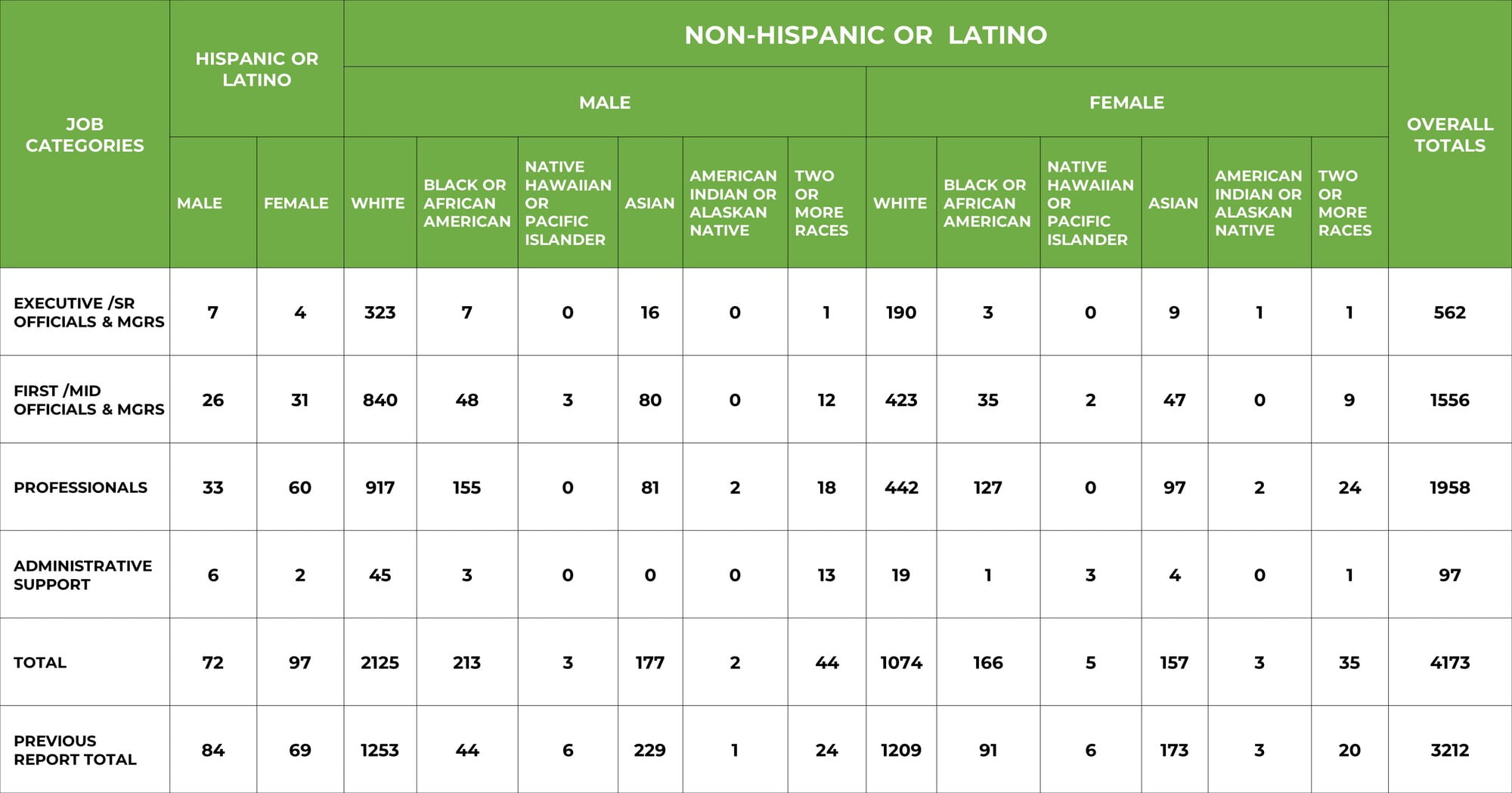Screen dimensions: 1512x793
Task: Select Female AMERICAN INDIAN OR ALASKAN NATIVE header
Action: (x=1259, y=203)
